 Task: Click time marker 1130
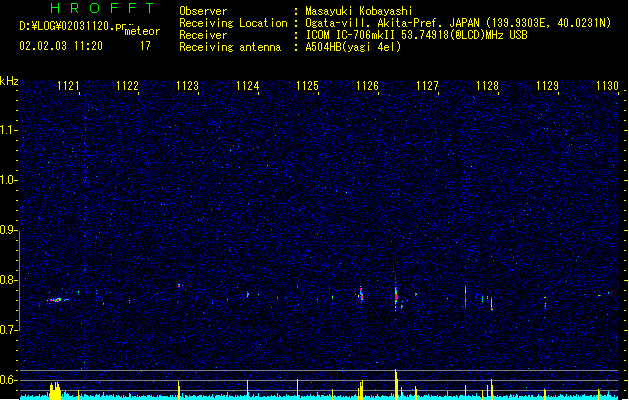(607, 86)
